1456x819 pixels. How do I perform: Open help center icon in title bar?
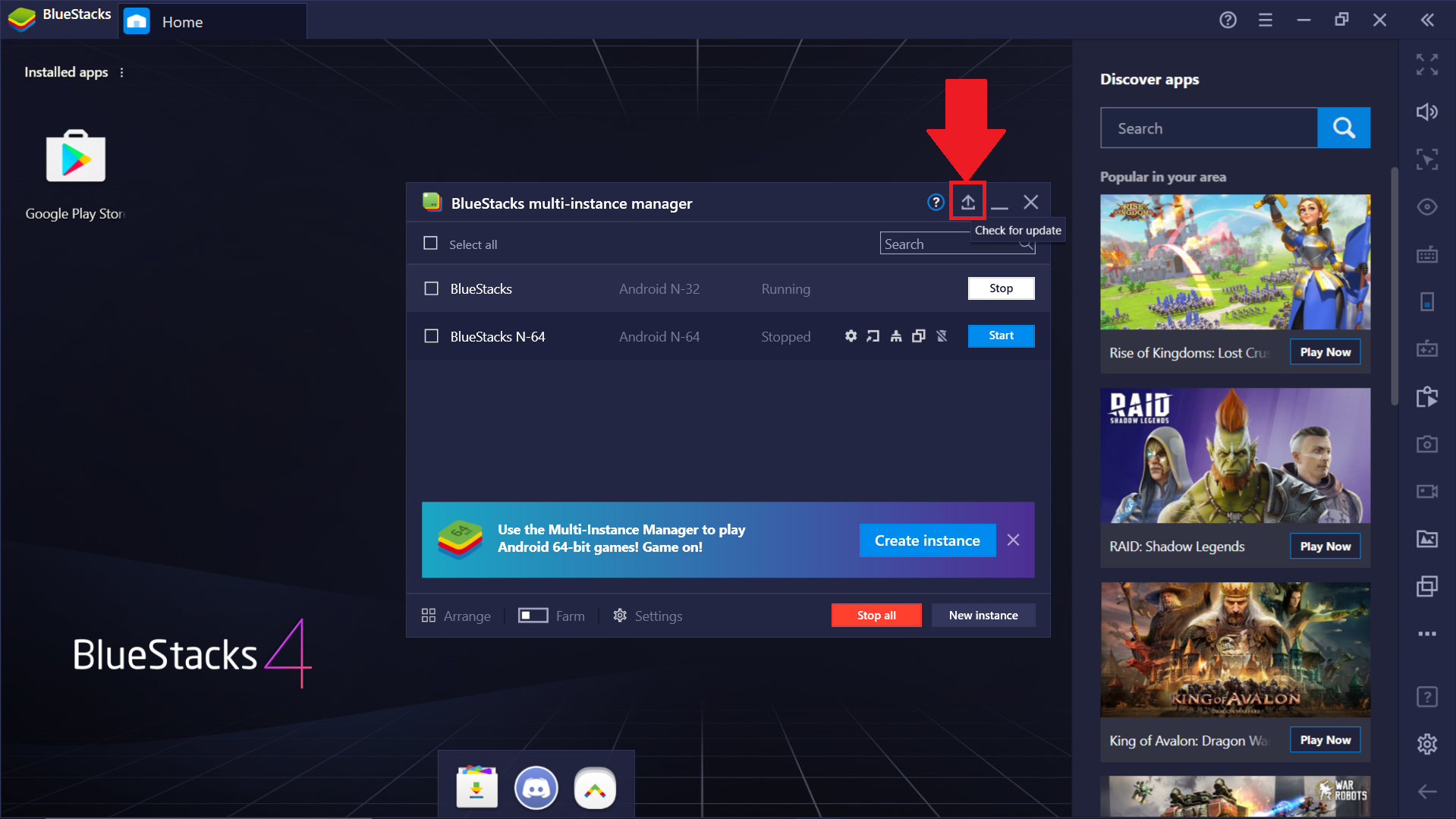click(1228, 20)
